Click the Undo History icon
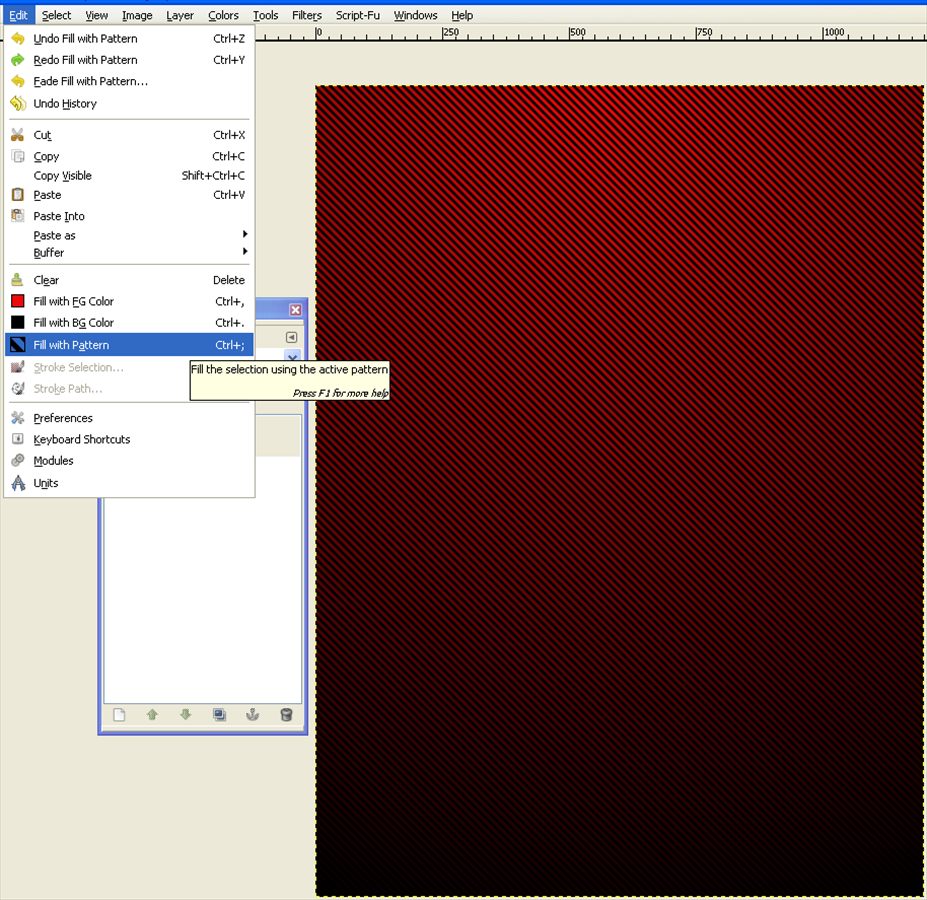 17,103
